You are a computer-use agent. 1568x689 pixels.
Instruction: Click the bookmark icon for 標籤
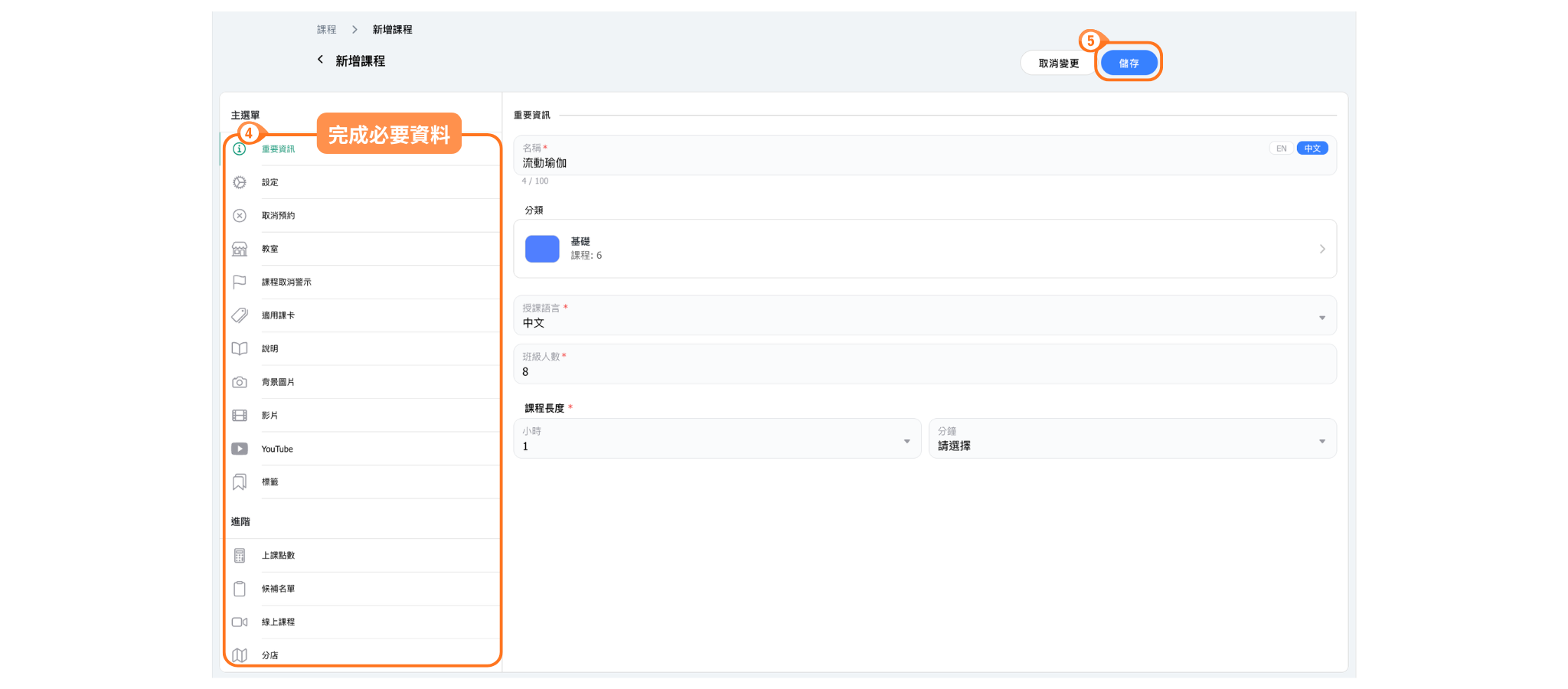(240, 482)
